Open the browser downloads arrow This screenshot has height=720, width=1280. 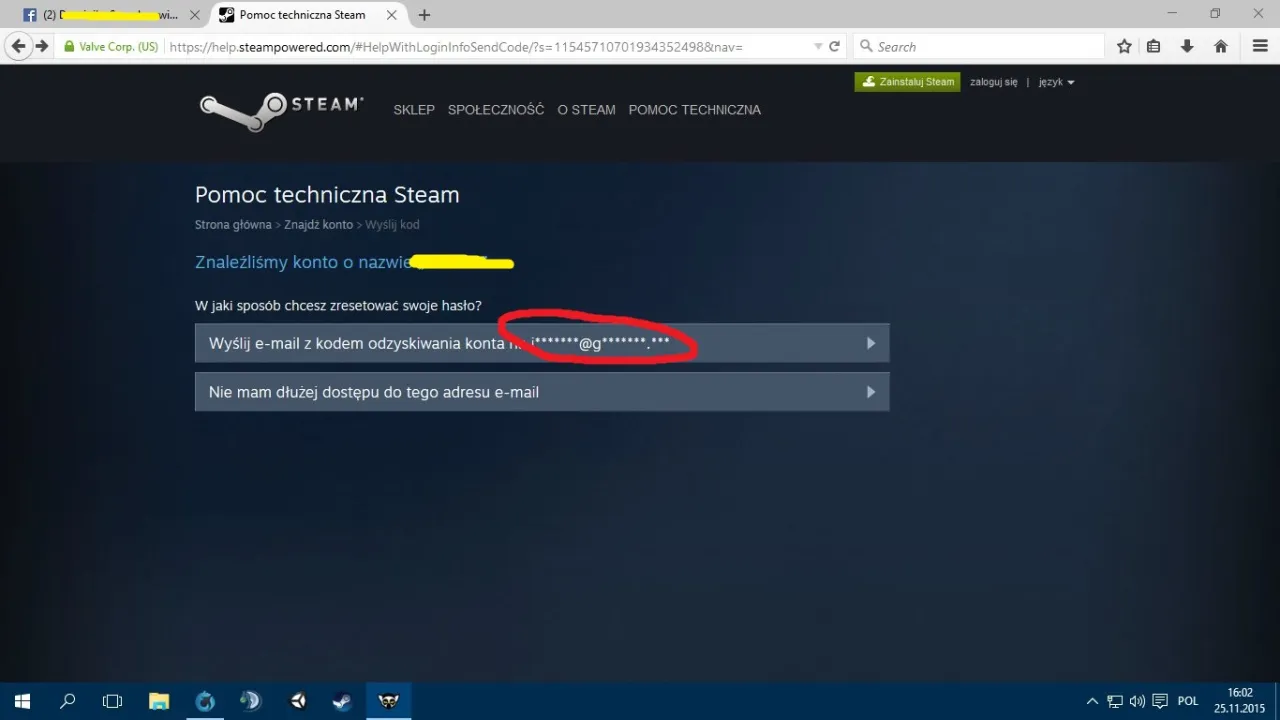[1187, 47]
